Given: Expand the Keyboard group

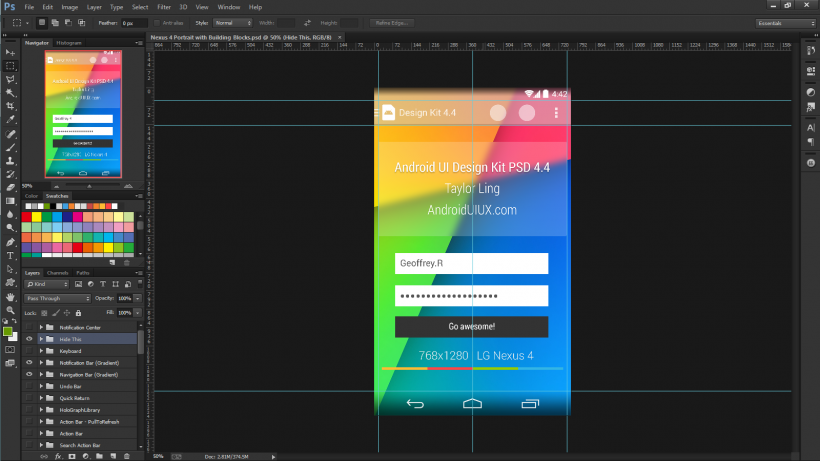Looking at the screenshot, I should point(41,351).
